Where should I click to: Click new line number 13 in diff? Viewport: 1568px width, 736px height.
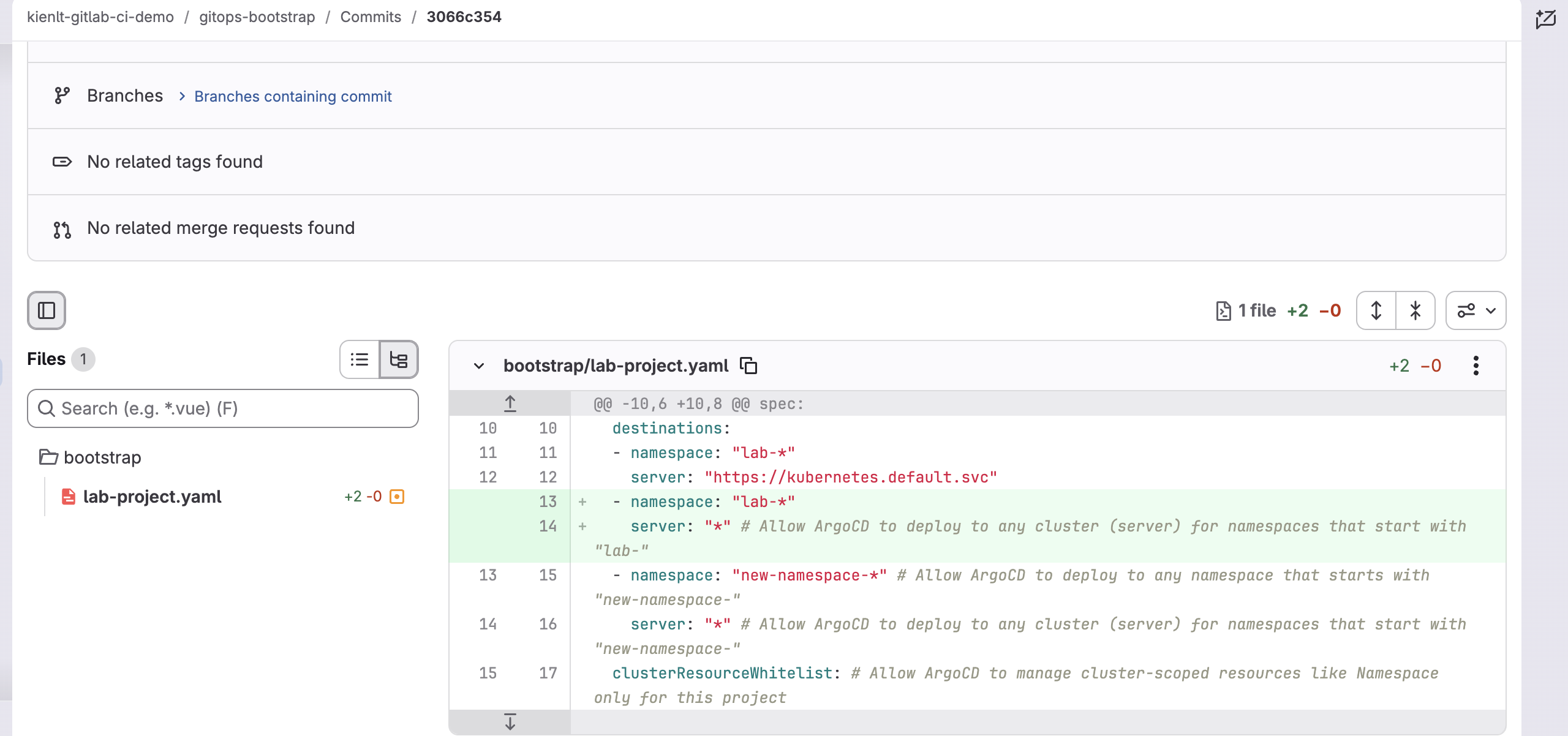pos(548,501)
